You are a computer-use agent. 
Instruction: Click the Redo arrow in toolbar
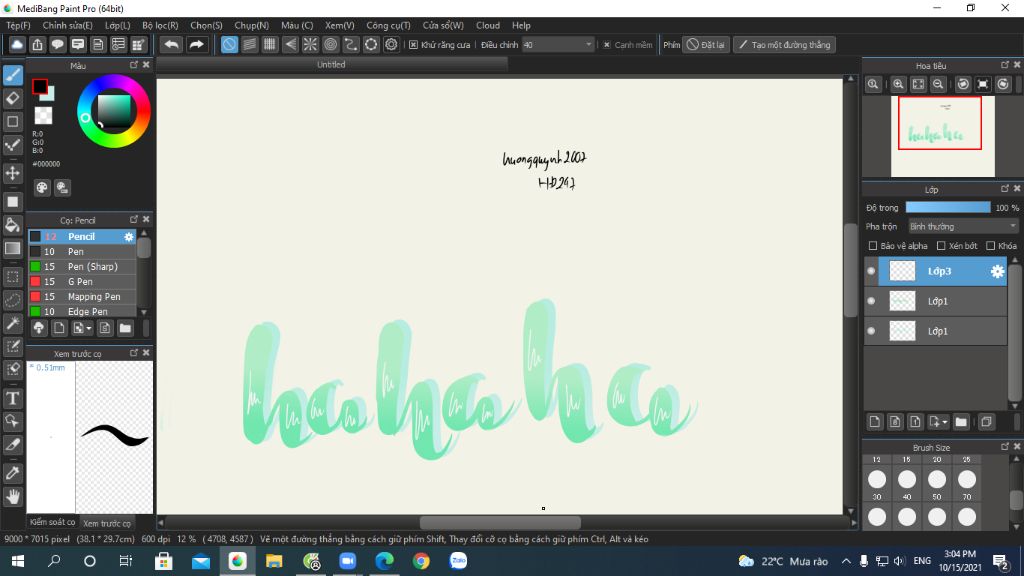pyautogui.click(x=196, y=44)
